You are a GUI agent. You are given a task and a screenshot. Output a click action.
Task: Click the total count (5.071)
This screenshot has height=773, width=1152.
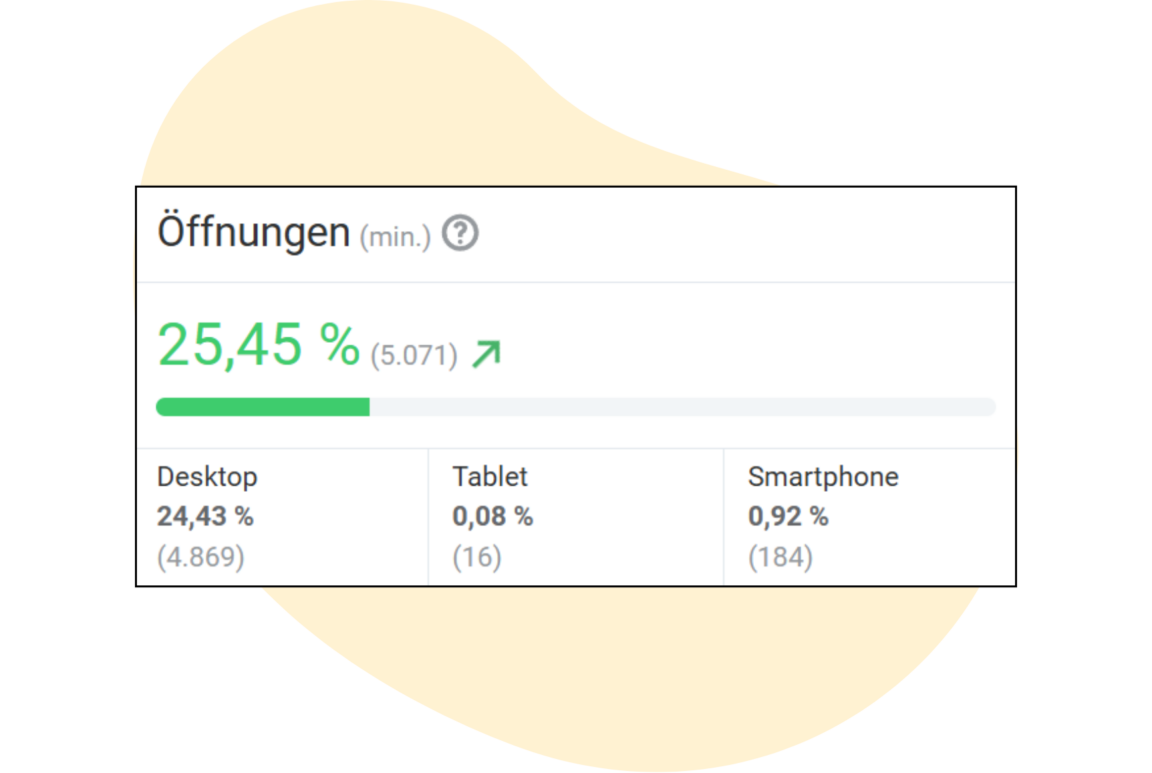[414, 355]
